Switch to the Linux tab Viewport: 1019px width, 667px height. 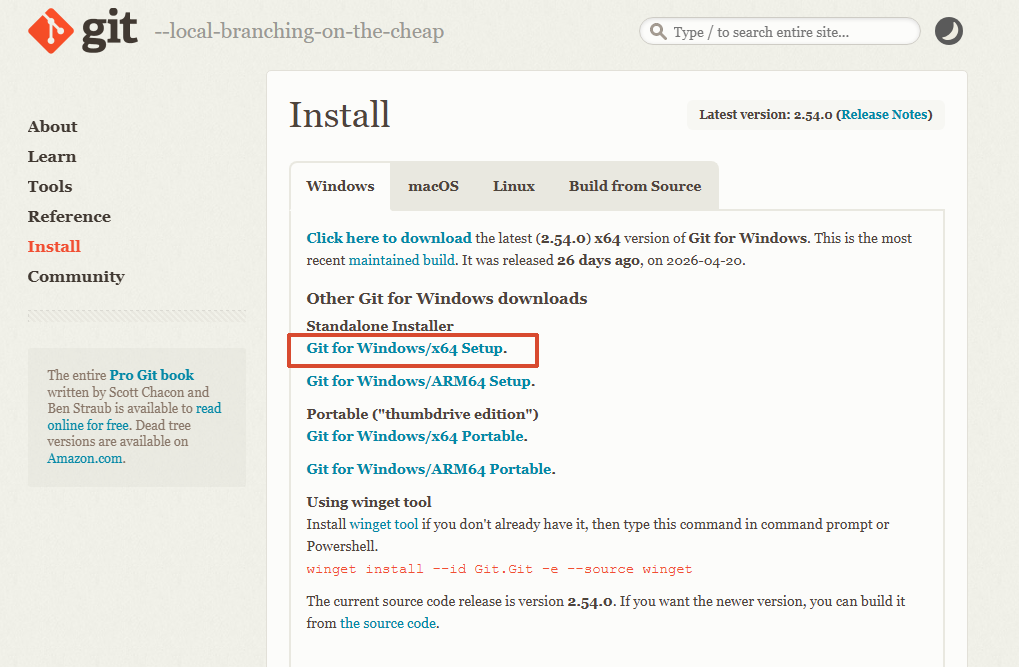tap(514, 186)
